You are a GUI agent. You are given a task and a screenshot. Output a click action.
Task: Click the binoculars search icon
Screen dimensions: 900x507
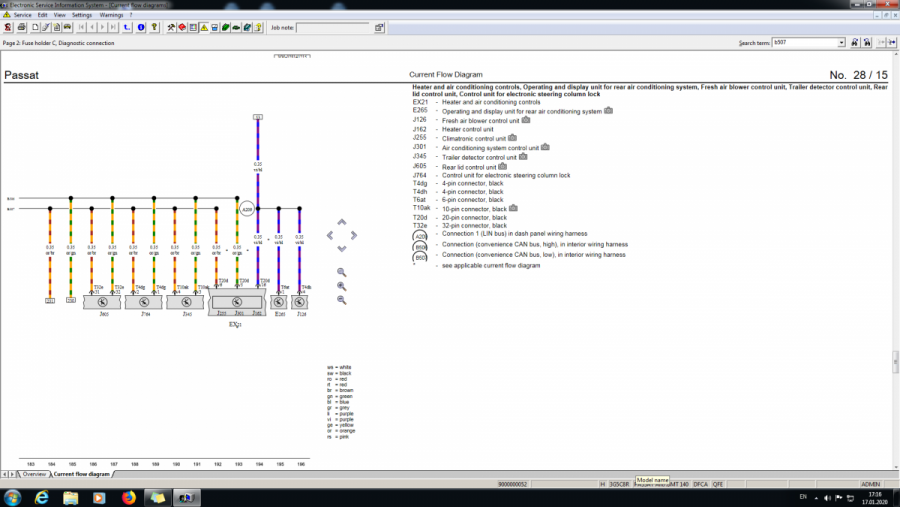pos(854,43)
